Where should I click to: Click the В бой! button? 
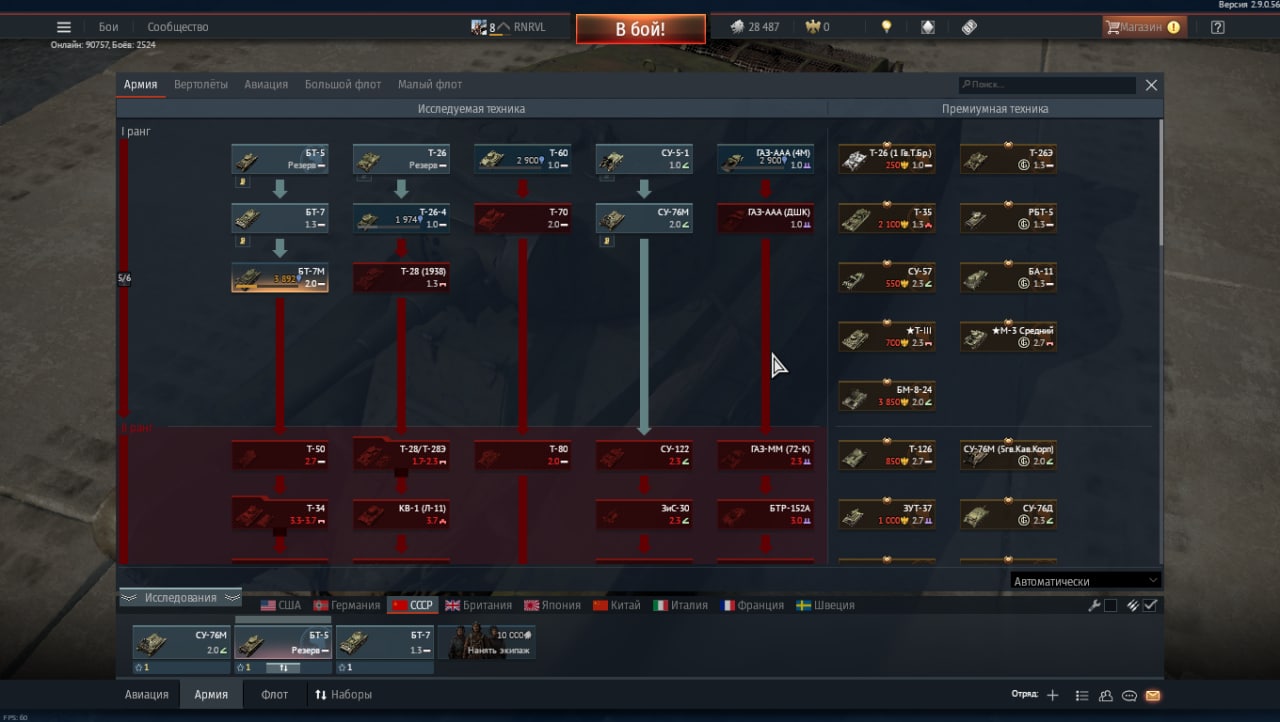(640, 29)
